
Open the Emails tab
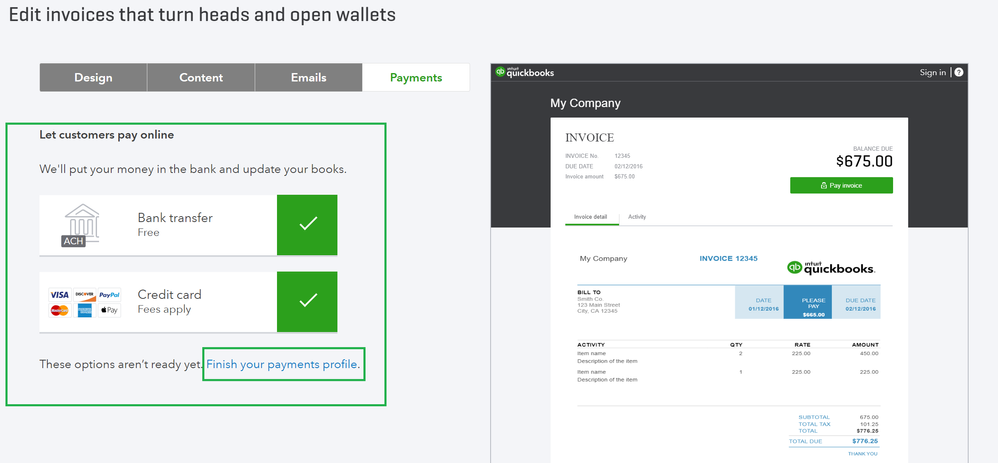[x=309, y=78]
